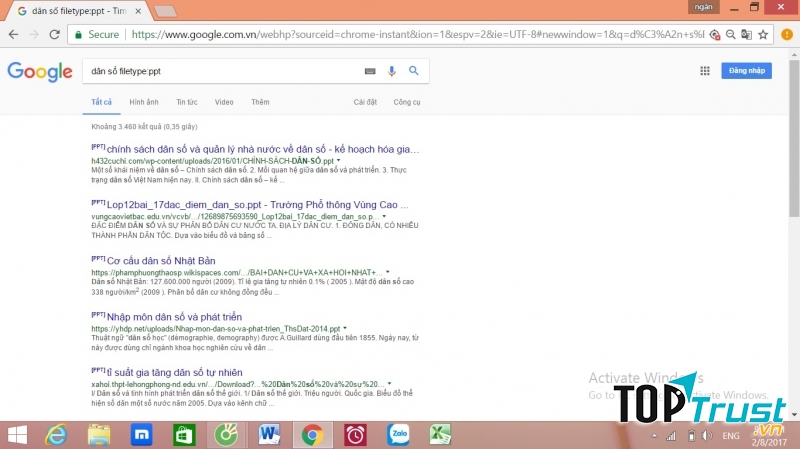Click the microphone voice search icon
Image resolution: width=800 pixels, height=449 pixels.
[x=391, y=71]
